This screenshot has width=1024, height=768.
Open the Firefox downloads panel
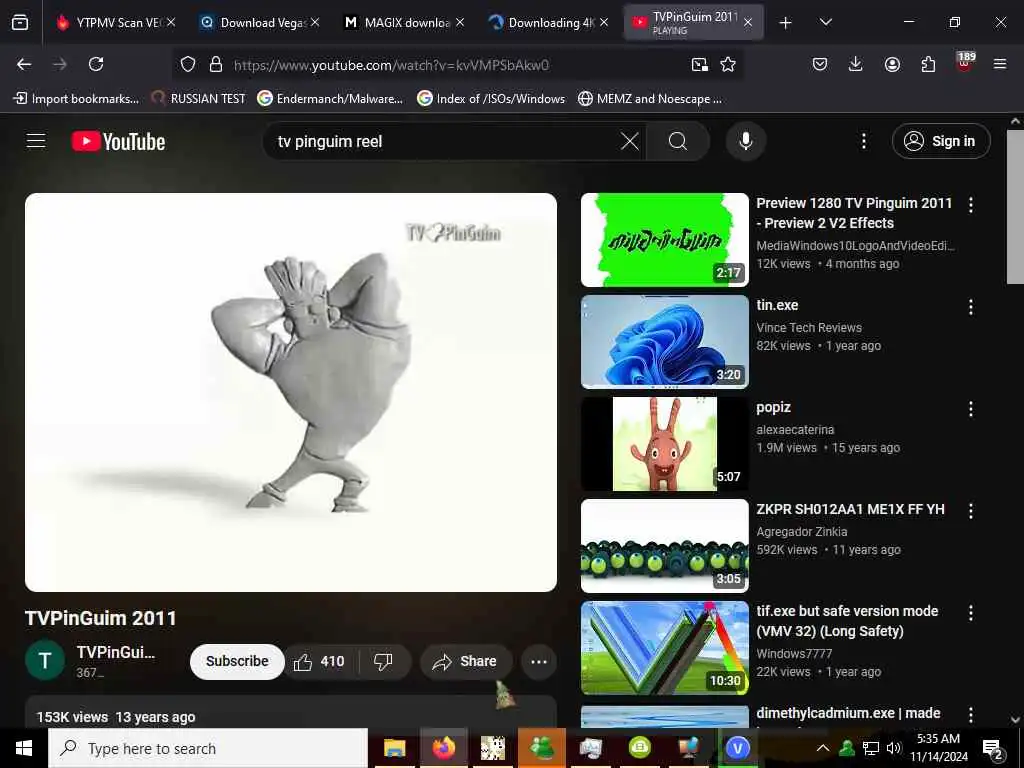click(x=856, y=64)
